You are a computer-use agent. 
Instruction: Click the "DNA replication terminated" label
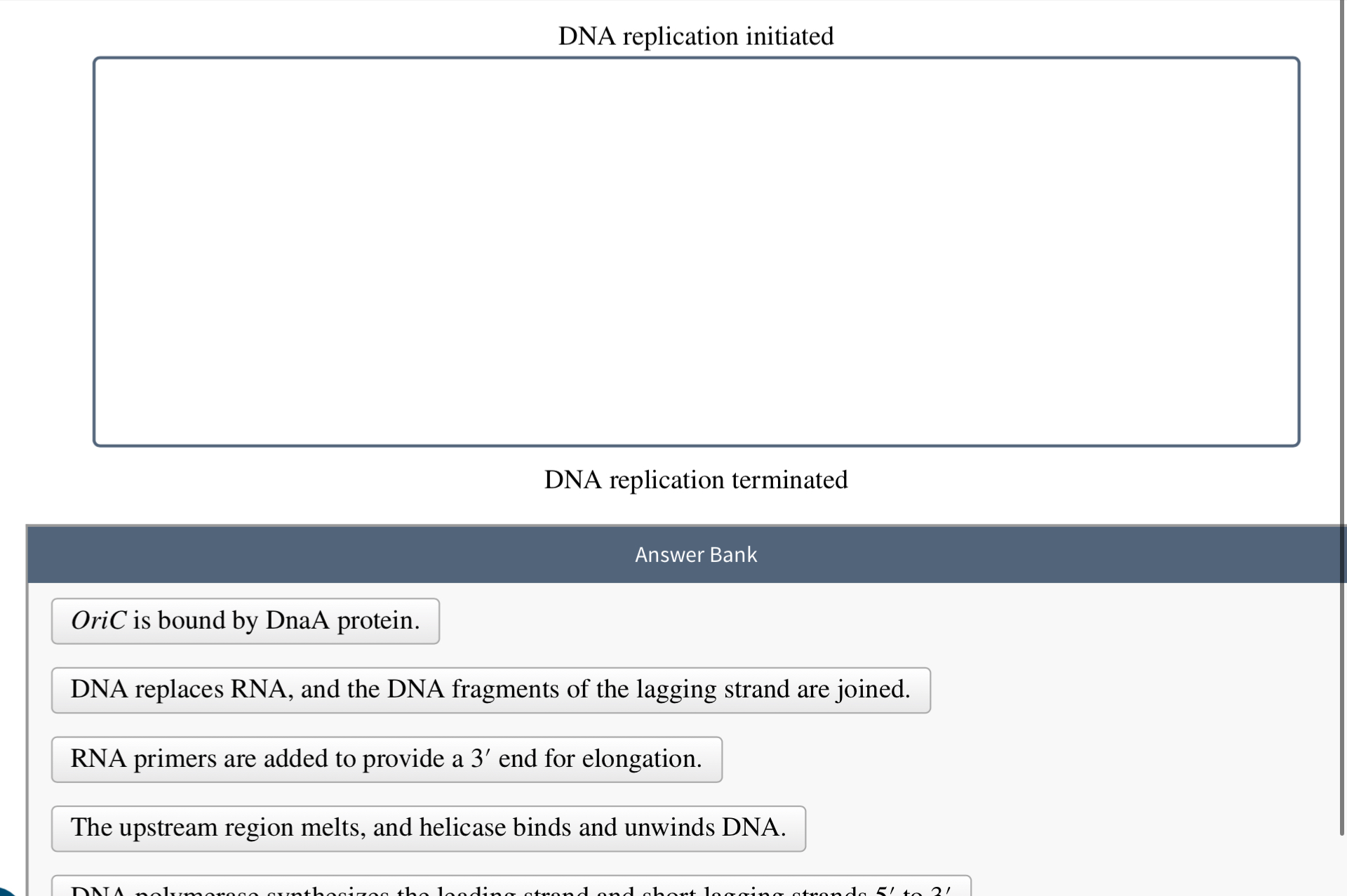[695, 480]
